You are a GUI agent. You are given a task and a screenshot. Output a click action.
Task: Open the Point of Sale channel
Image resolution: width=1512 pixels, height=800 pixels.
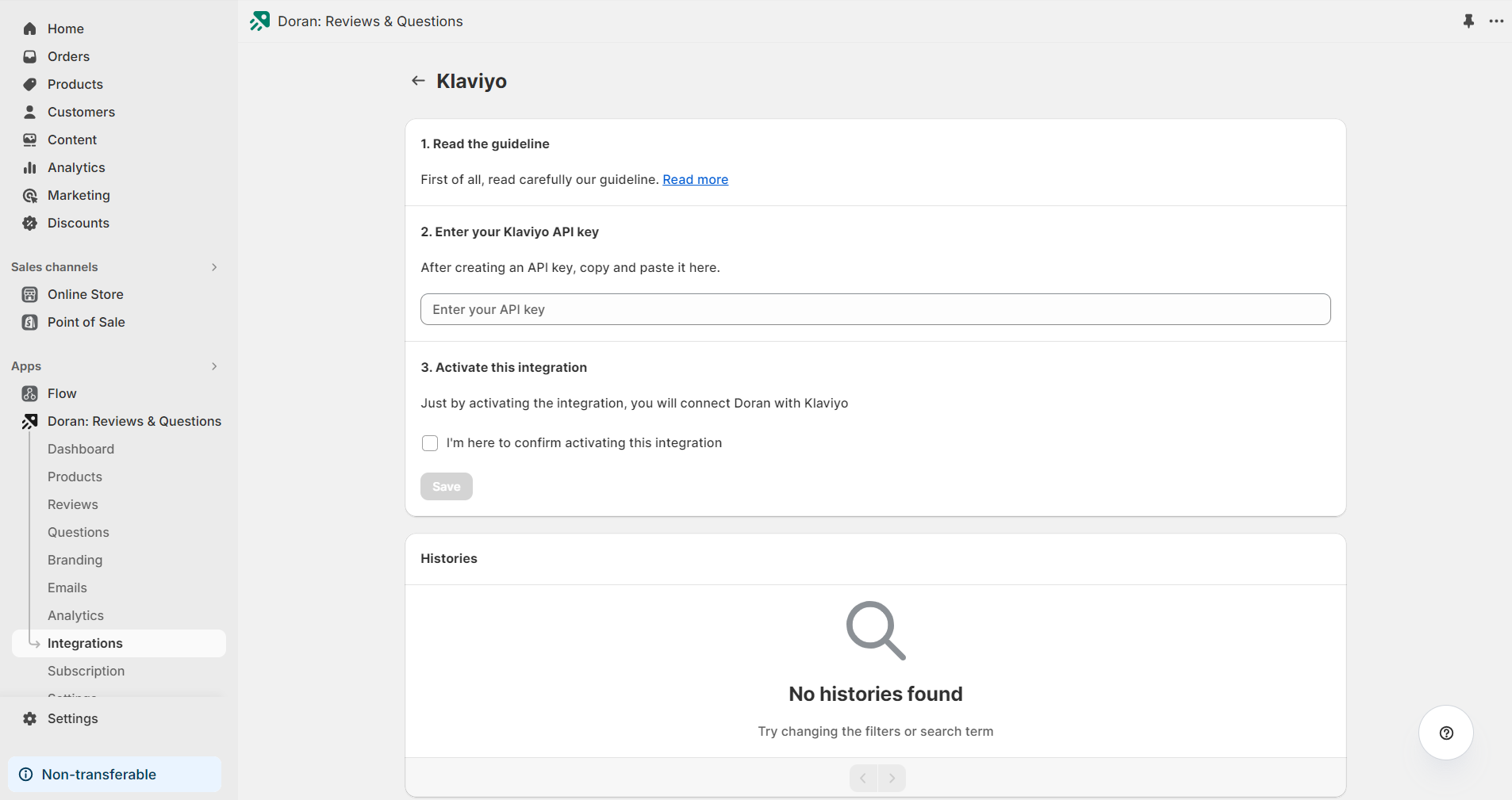click(x=86, y=322)
